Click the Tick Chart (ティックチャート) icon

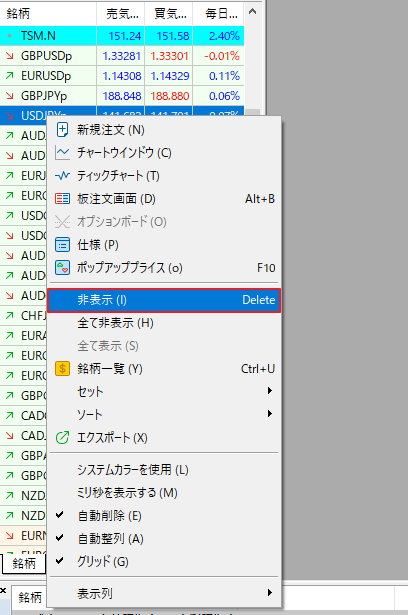tap(62, 176)
